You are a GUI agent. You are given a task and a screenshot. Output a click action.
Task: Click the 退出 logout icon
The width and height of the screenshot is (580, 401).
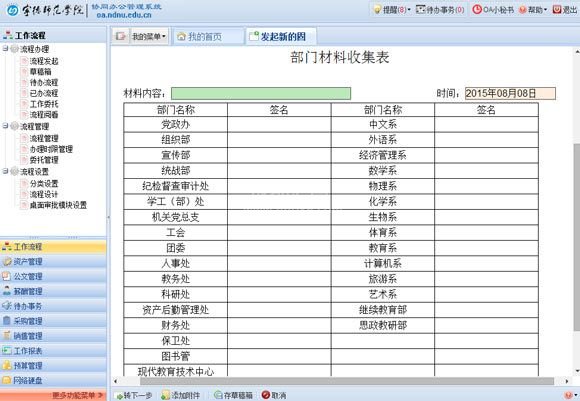point(557,9)
